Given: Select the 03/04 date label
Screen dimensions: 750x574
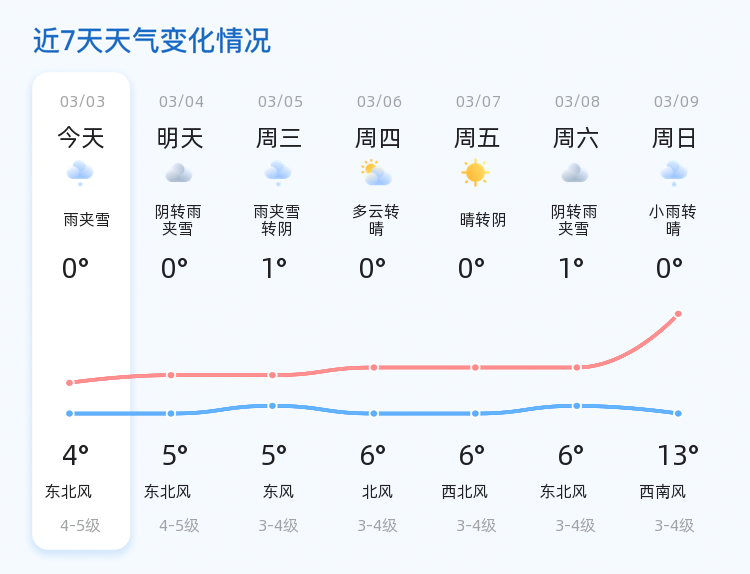Looking at the screenshot, I should tap(181, 101).
